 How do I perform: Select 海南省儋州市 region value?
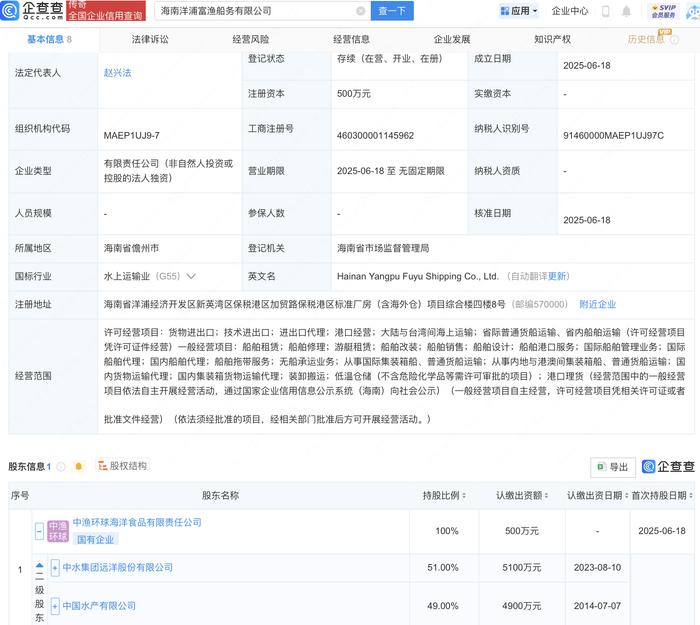tap(131, 248)
